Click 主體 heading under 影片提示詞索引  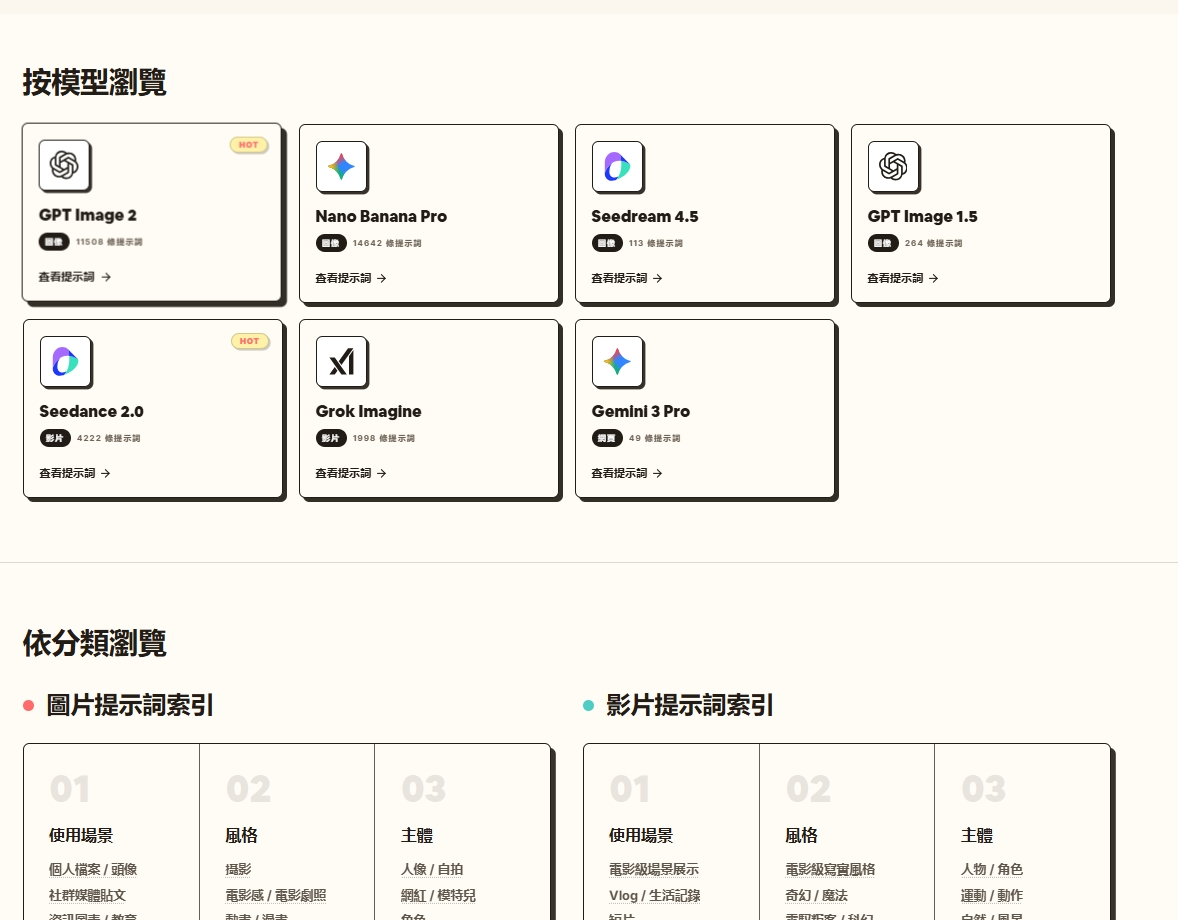tap(977, 836)
